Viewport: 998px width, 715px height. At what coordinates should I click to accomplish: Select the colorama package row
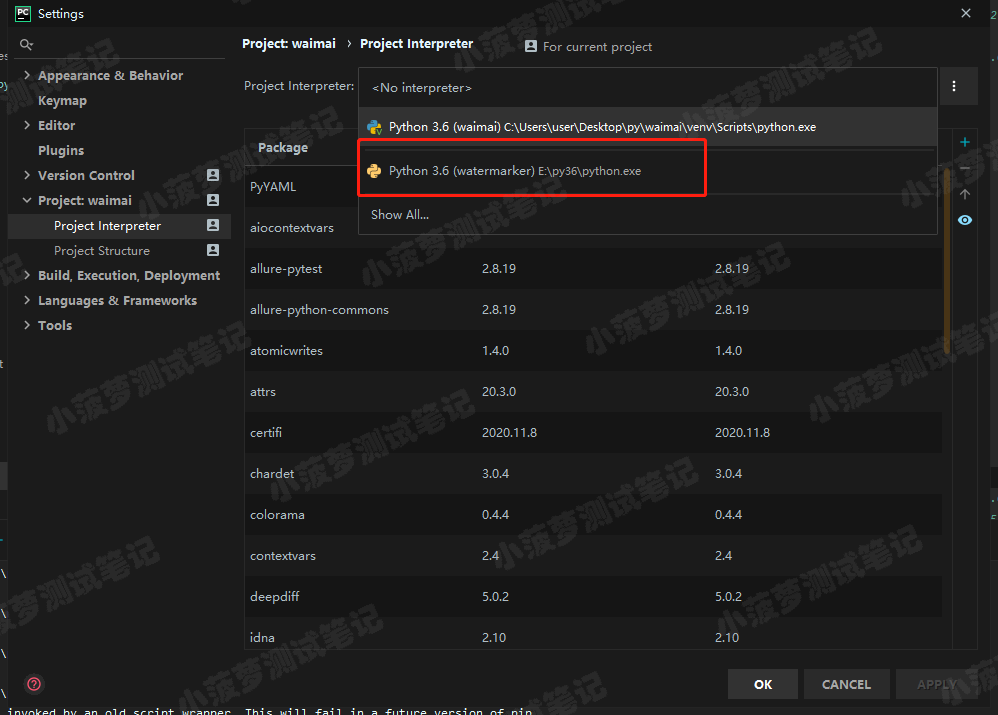tap(593, 514)
